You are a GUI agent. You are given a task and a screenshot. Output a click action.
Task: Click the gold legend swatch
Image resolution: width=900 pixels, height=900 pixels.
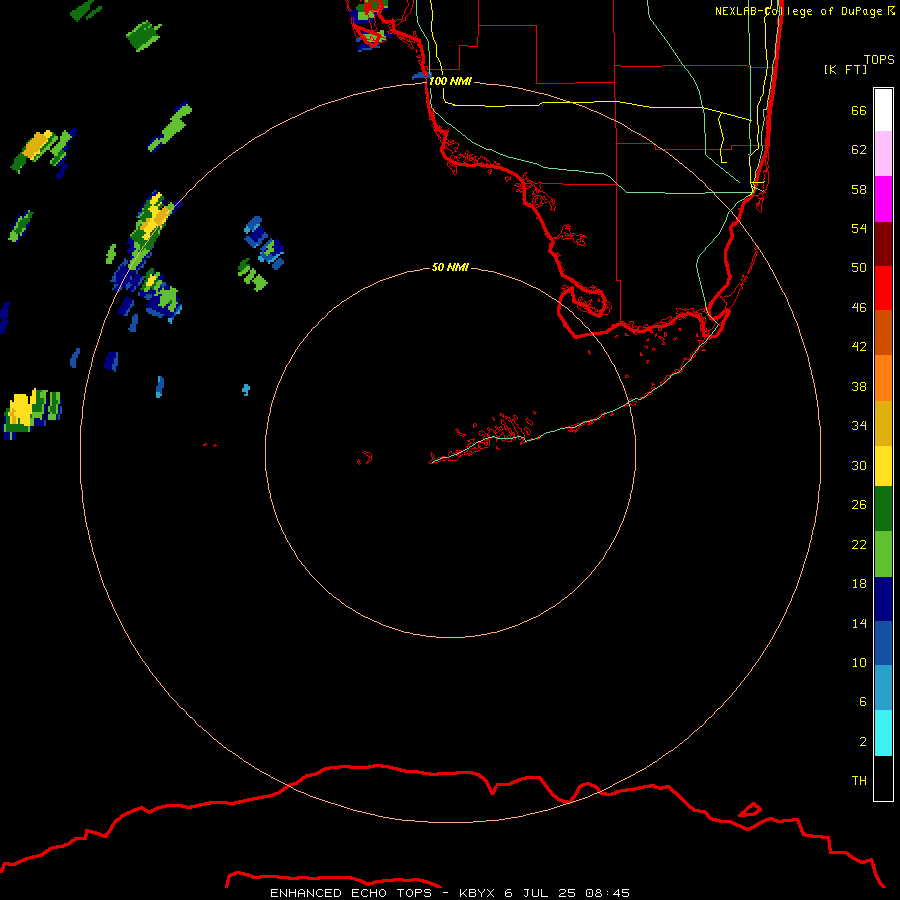(x=883, y=423)
